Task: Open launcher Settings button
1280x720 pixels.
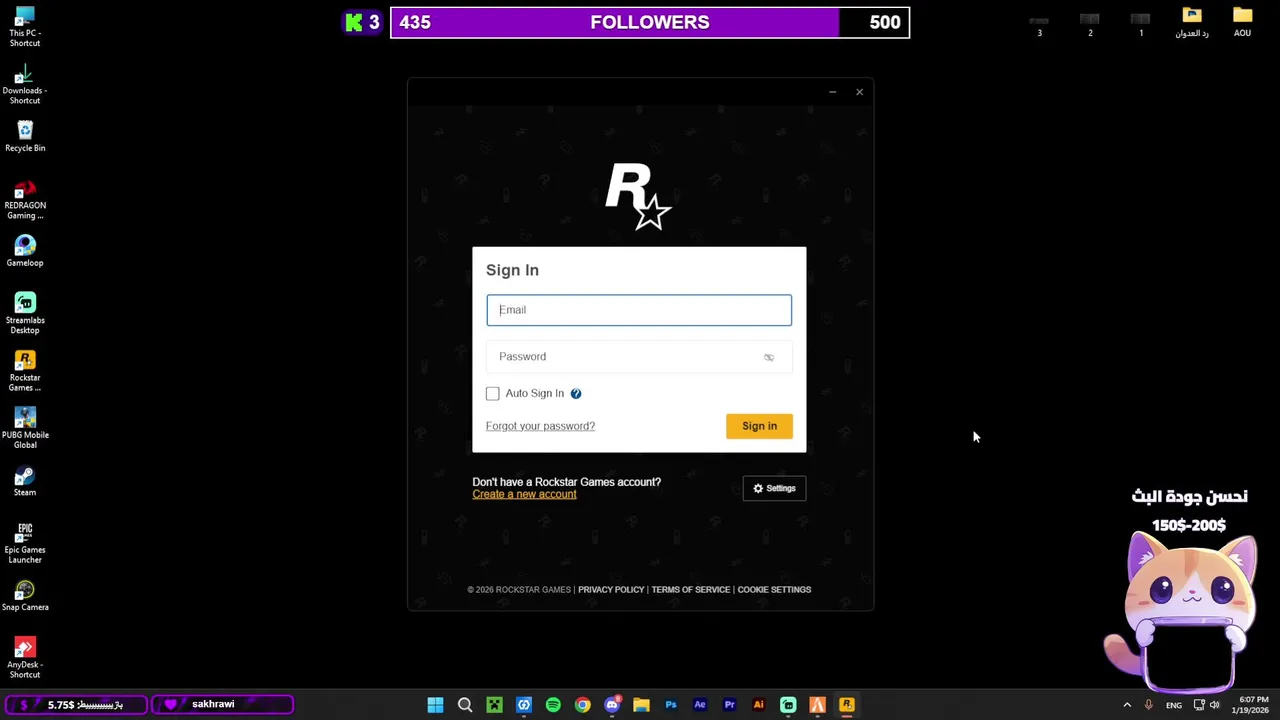Action: point(774,488)
